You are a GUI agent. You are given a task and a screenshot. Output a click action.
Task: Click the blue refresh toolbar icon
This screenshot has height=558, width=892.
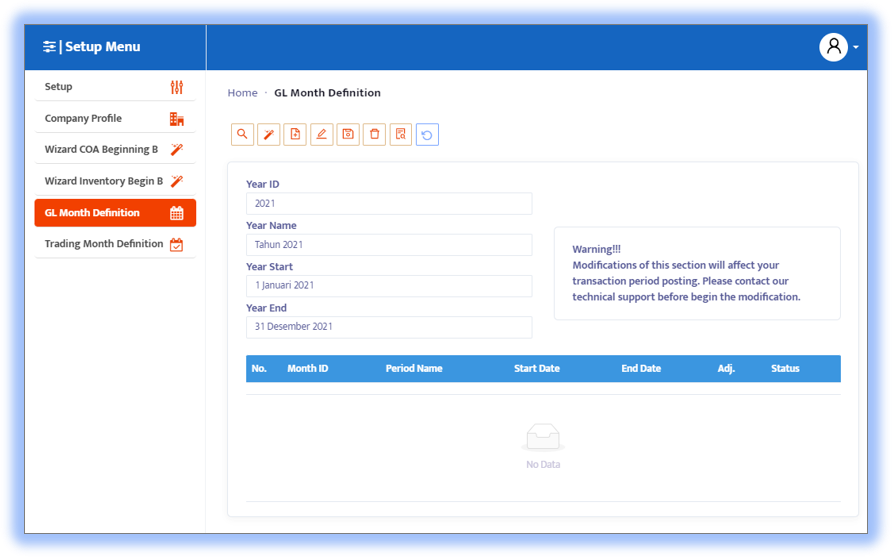click(427, 134)
